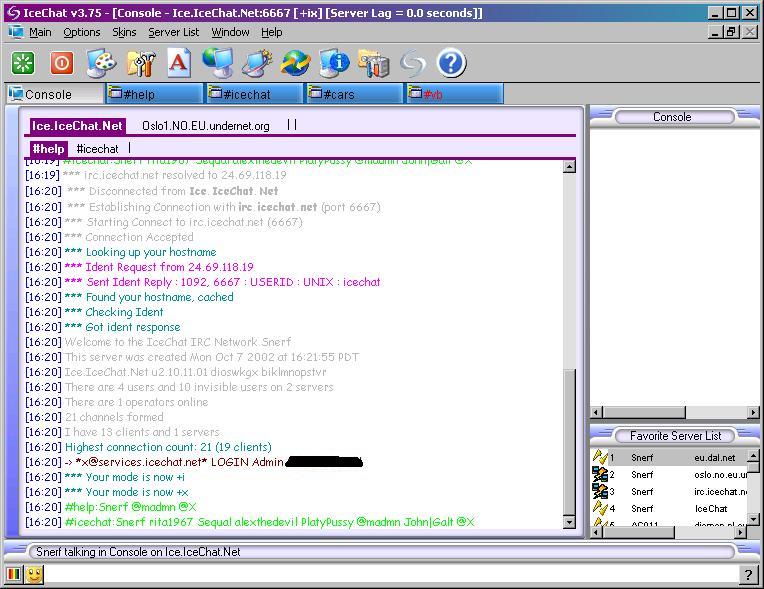Viewport: 764px width, 589px height.
Task: Click the 'Got ident response' log line
Action: point(103,327)
